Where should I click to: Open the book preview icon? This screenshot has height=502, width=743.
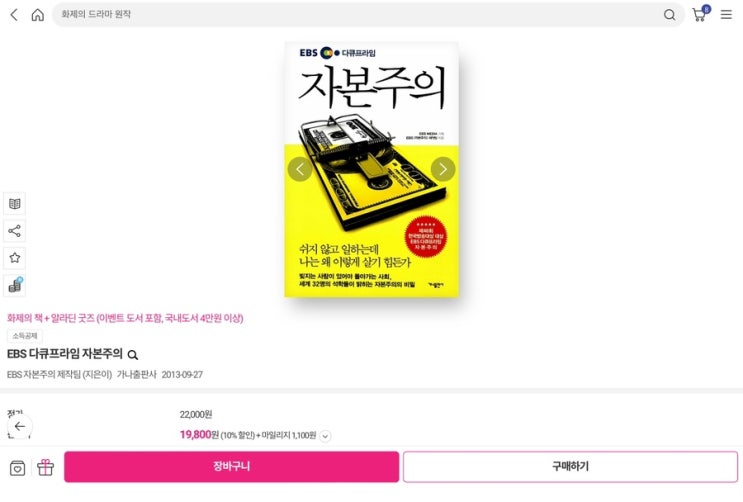click(x=15, y=204)
